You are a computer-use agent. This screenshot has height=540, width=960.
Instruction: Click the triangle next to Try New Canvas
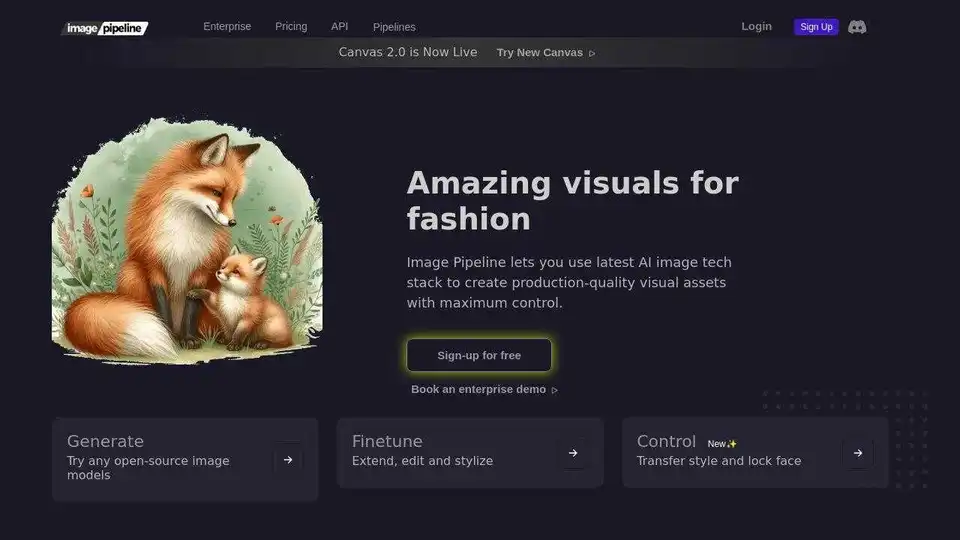pos(592,53)
